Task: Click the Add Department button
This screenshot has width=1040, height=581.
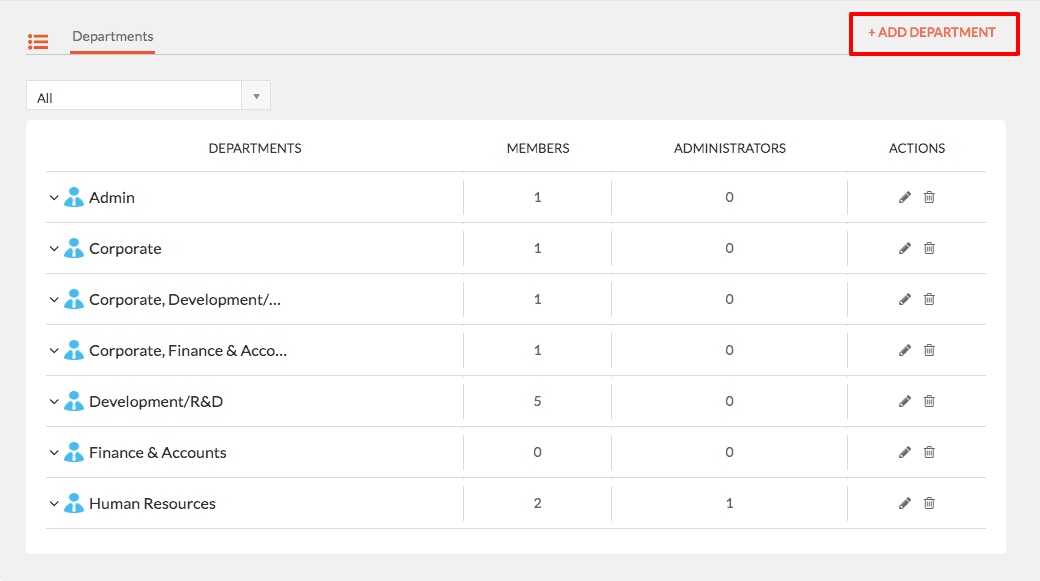Action: coord(932,32)
